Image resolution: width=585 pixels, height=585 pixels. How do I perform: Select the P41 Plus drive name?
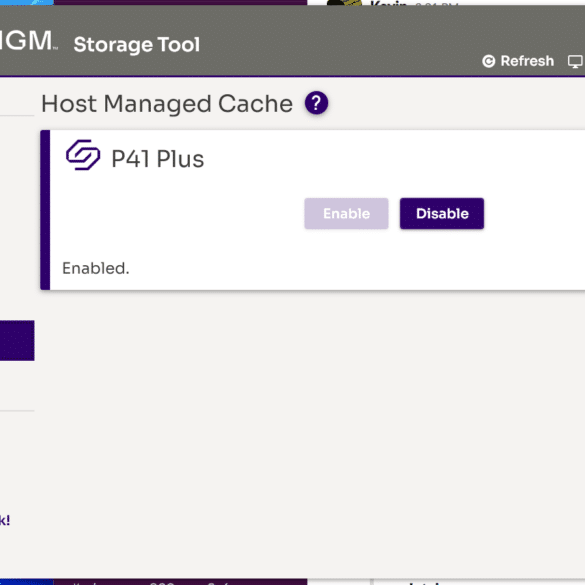point(158,159)
